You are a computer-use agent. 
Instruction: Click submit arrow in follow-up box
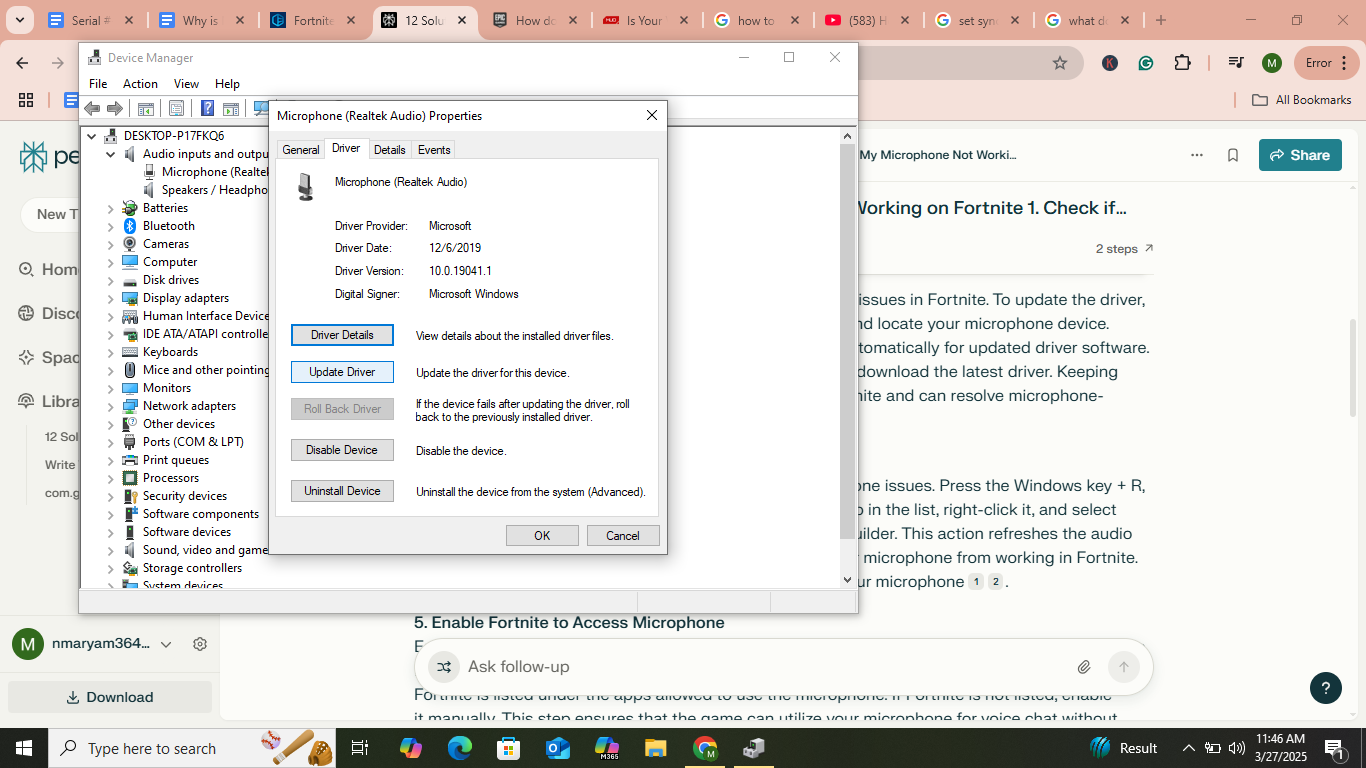click(1124, 667)
